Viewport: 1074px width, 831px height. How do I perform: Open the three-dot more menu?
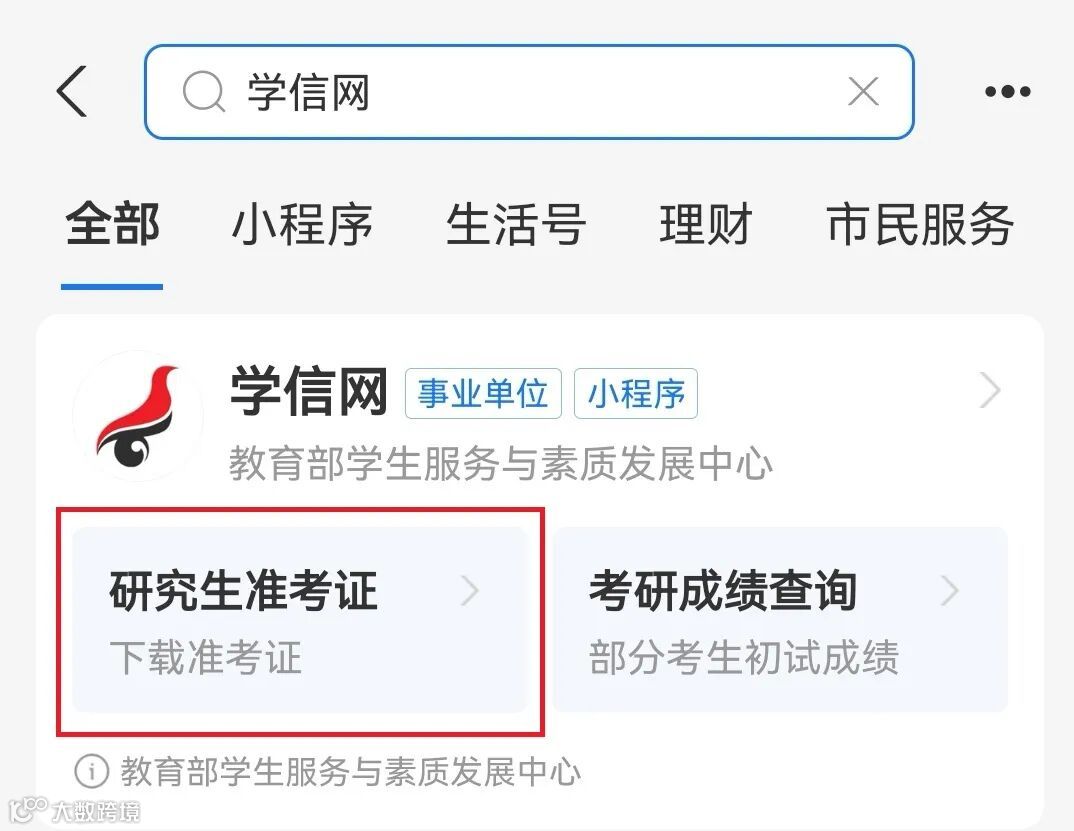click(1008, 91)
